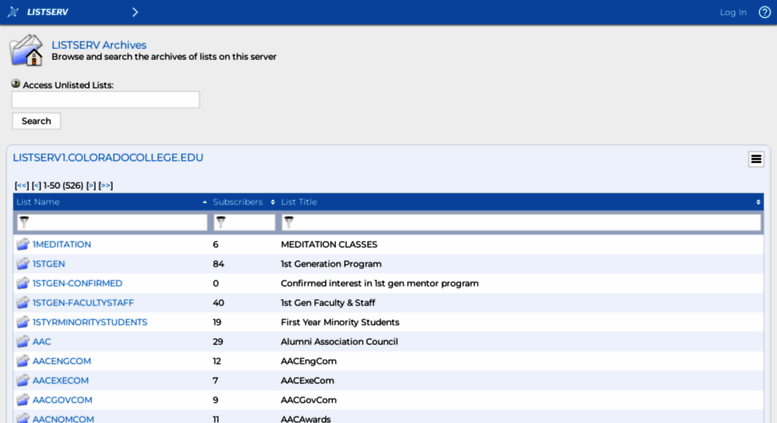
Task: Click the LISTSERV logo icon
Action: (x=13, y=12)
